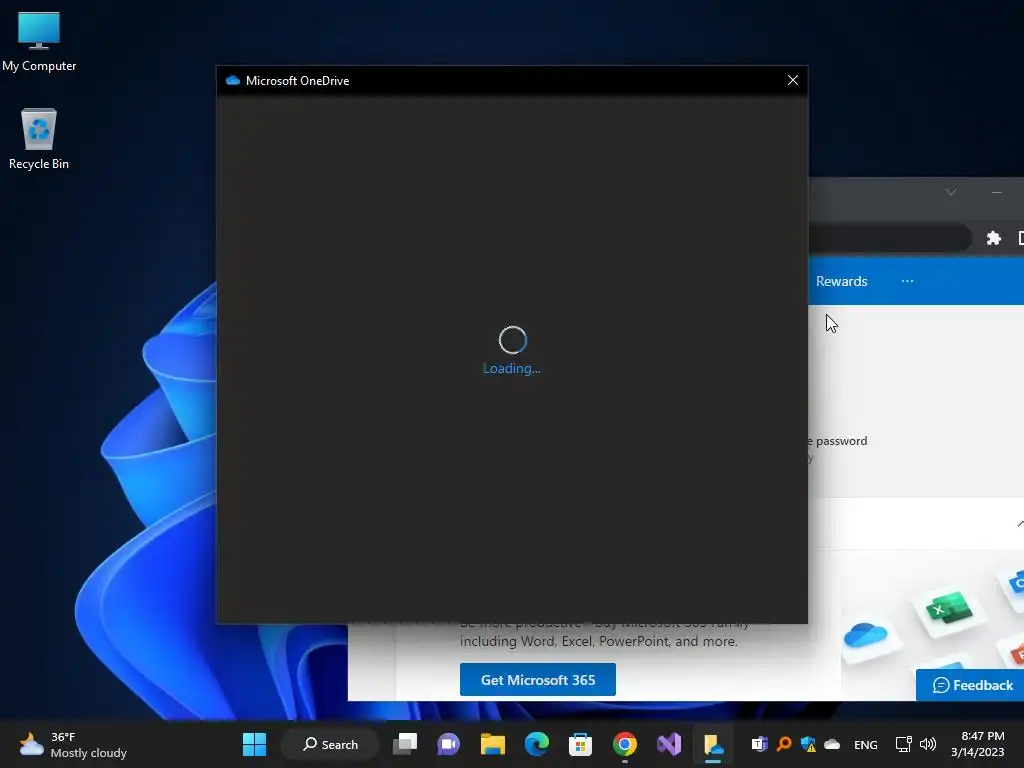Open the three-dots more menu beside Rewards
The height and width of the screenshot is (768, 1024).
click(x=907, y=281)
